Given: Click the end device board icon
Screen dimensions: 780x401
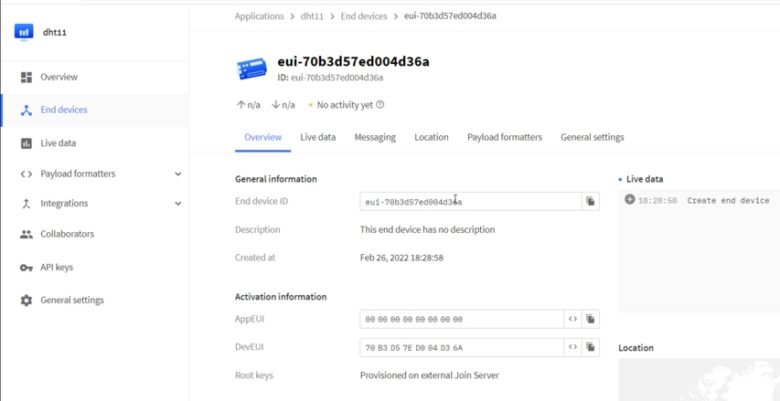Looking at the screenshot, I should [252, 68].
